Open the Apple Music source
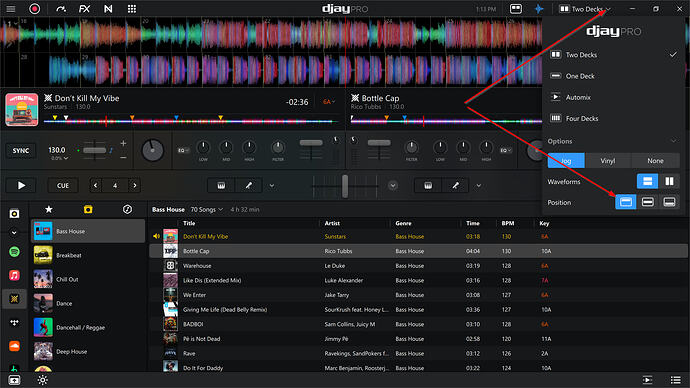The width and height of the screenshot is (690, 388). tap(14, 275)
